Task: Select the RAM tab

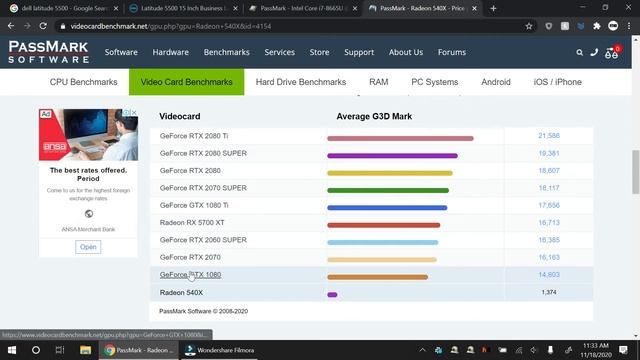Action: 379,82
